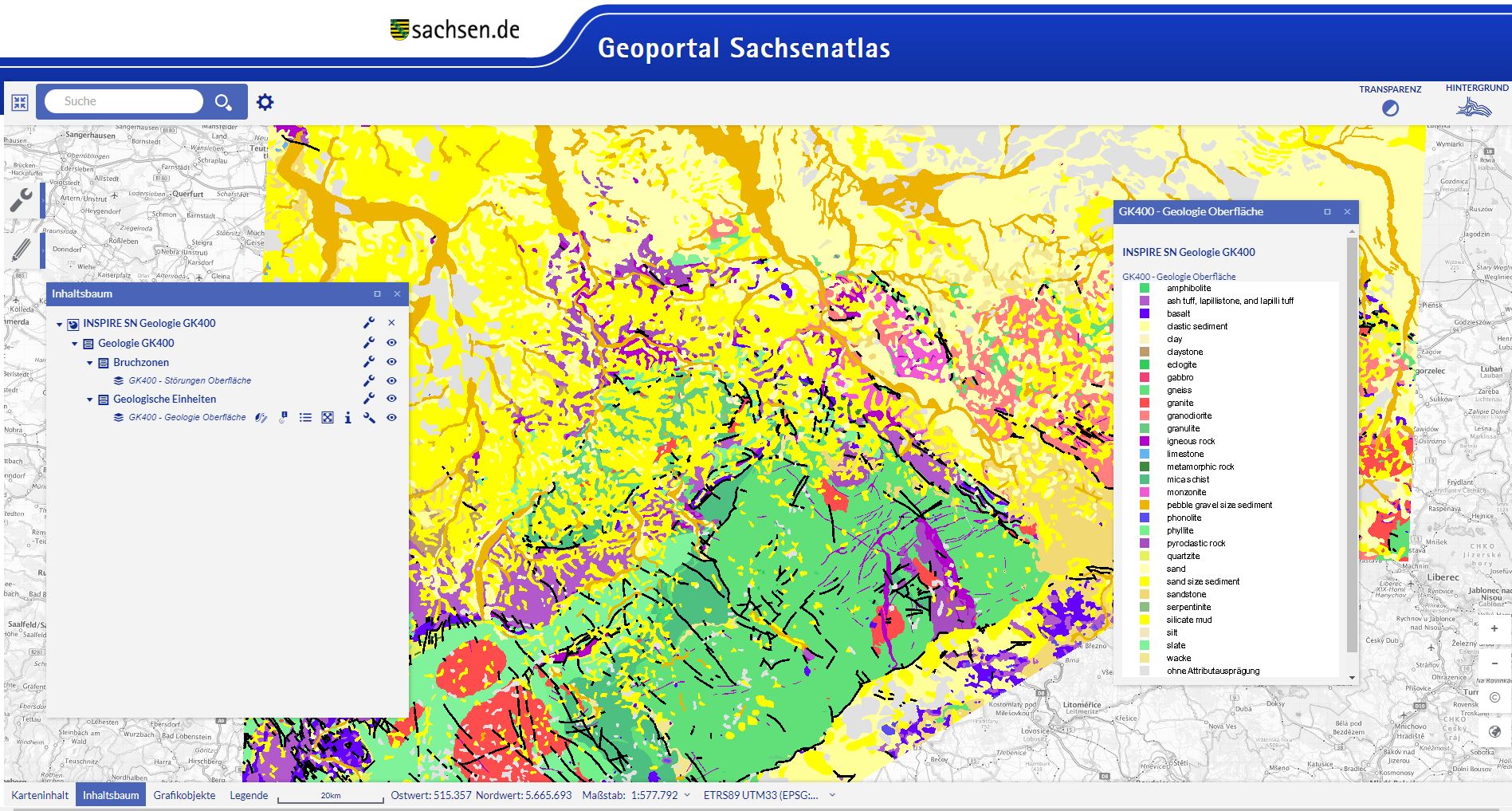Image resolution: width=1512 pixels, height=811 pixels.
Task: Open tools wrench for Geologie Oberfläche layer
Action: [369, 418]
